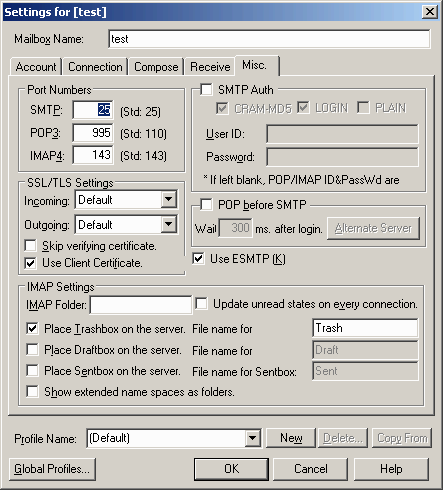Close the settings dialog window
443x490 pixels.
point(430,12)
